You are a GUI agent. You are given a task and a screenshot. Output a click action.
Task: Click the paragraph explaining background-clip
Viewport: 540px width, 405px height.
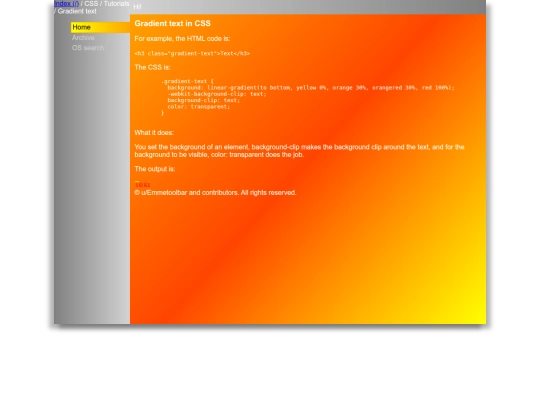point(299,151)
